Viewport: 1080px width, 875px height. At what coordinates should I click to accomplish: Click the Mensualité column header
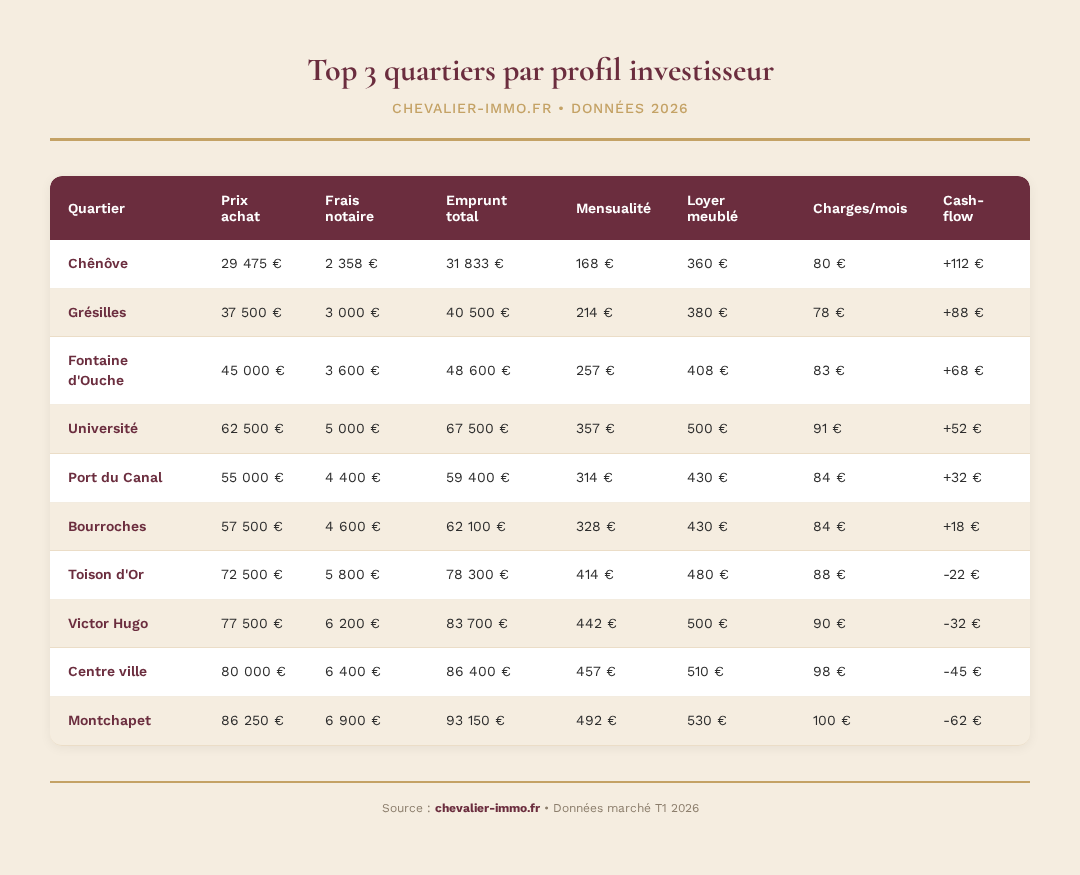613,208
